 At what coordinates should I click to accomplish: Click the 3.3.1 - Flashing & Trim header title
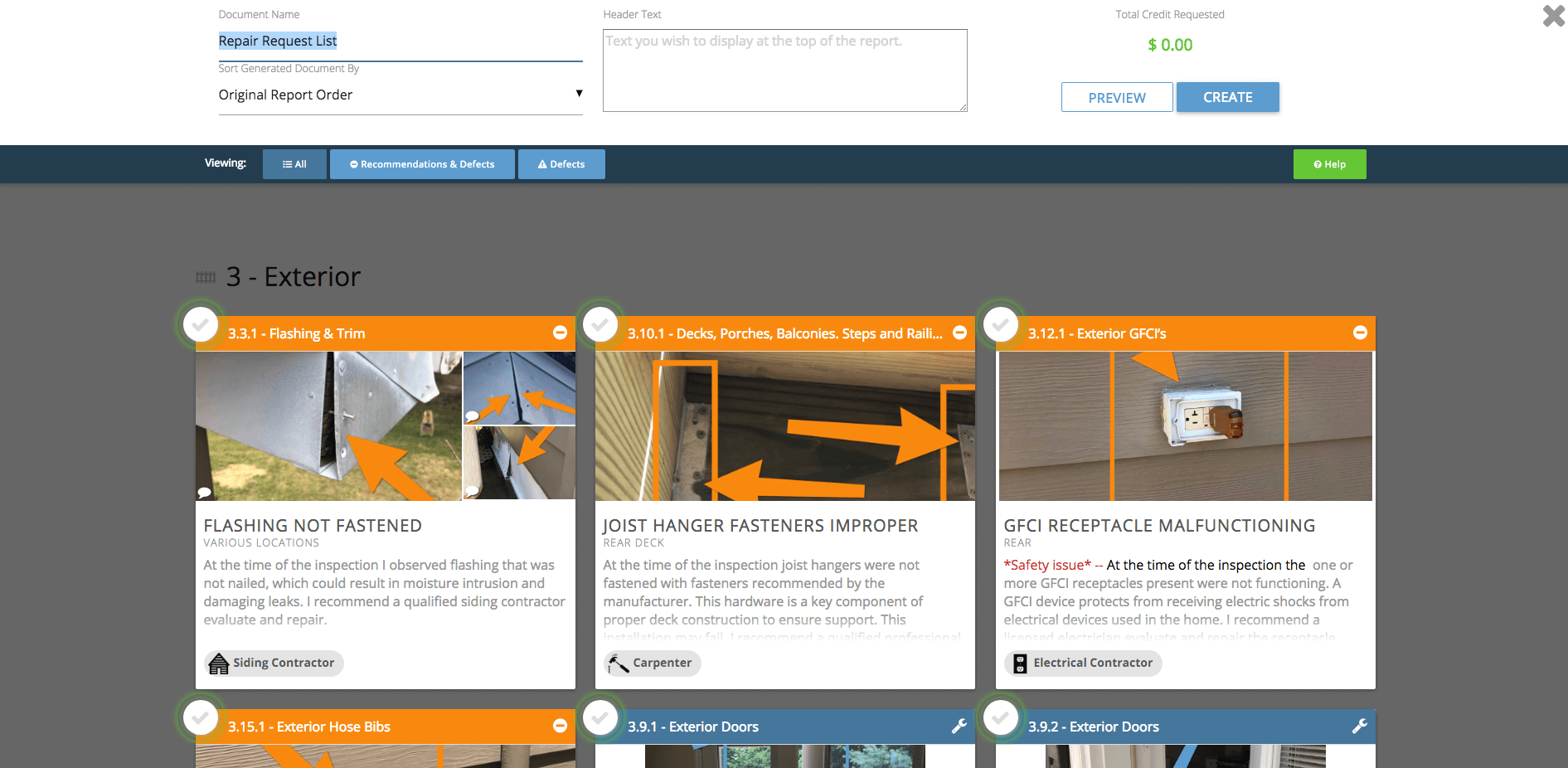coord(297,333)
